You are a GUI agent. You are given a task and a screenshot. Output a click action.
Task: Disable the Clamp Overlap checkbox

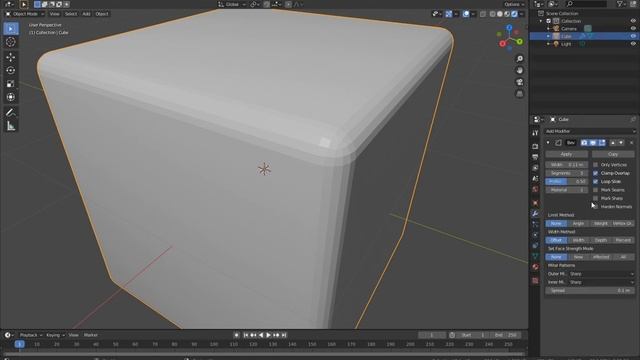pyautogui.click(x=596, y=173)
